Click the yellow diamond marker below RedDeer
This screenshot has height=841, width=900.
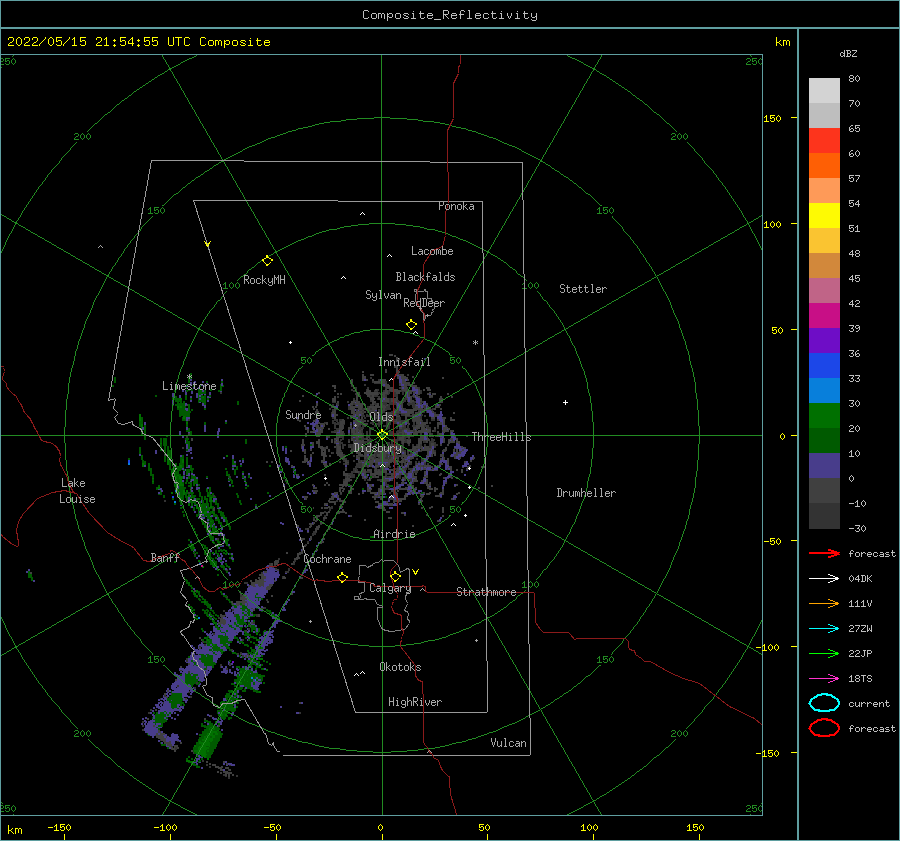click(412, 325)
